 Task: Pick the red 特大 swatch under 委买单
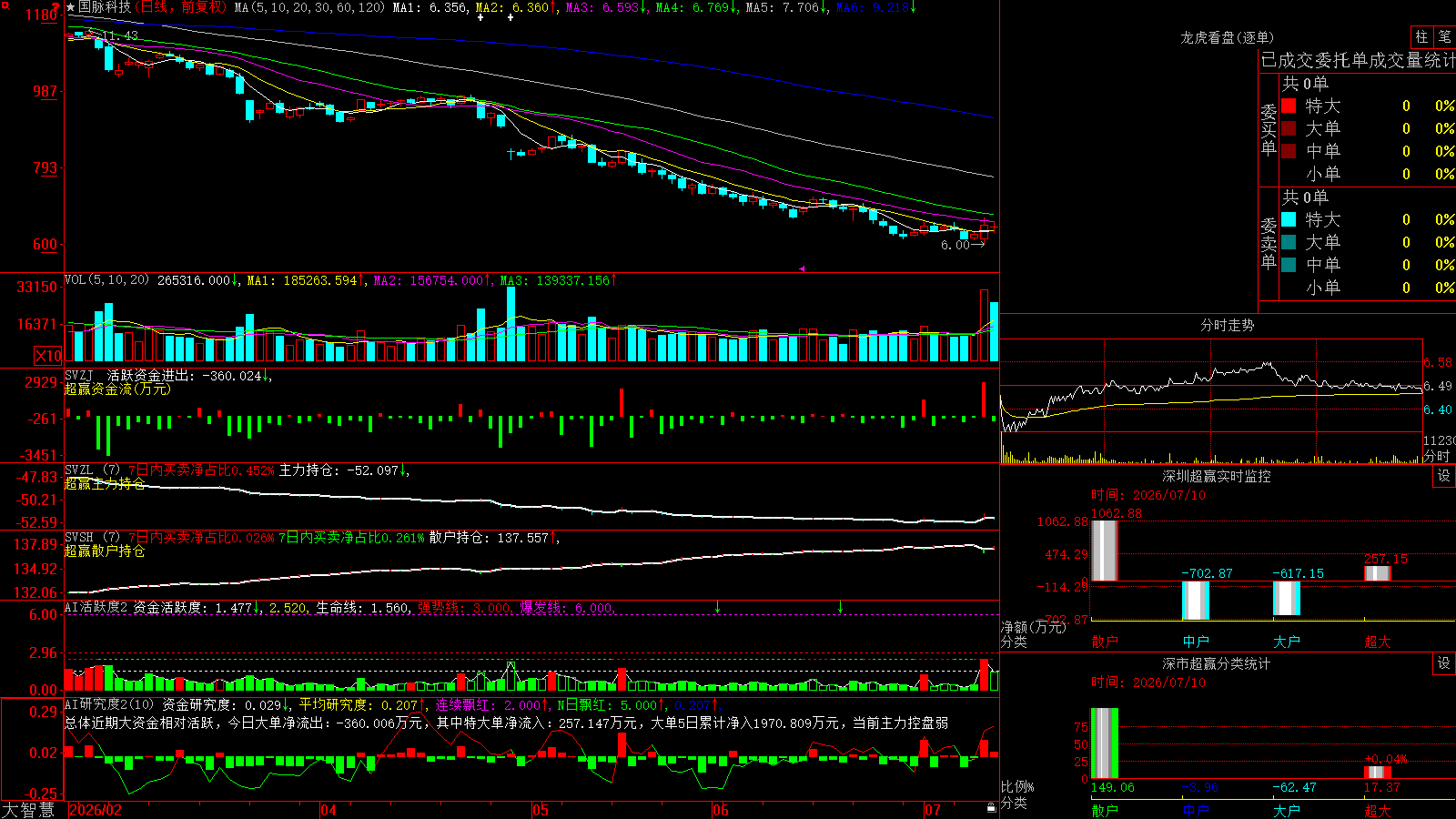(x=1289, y=106)
